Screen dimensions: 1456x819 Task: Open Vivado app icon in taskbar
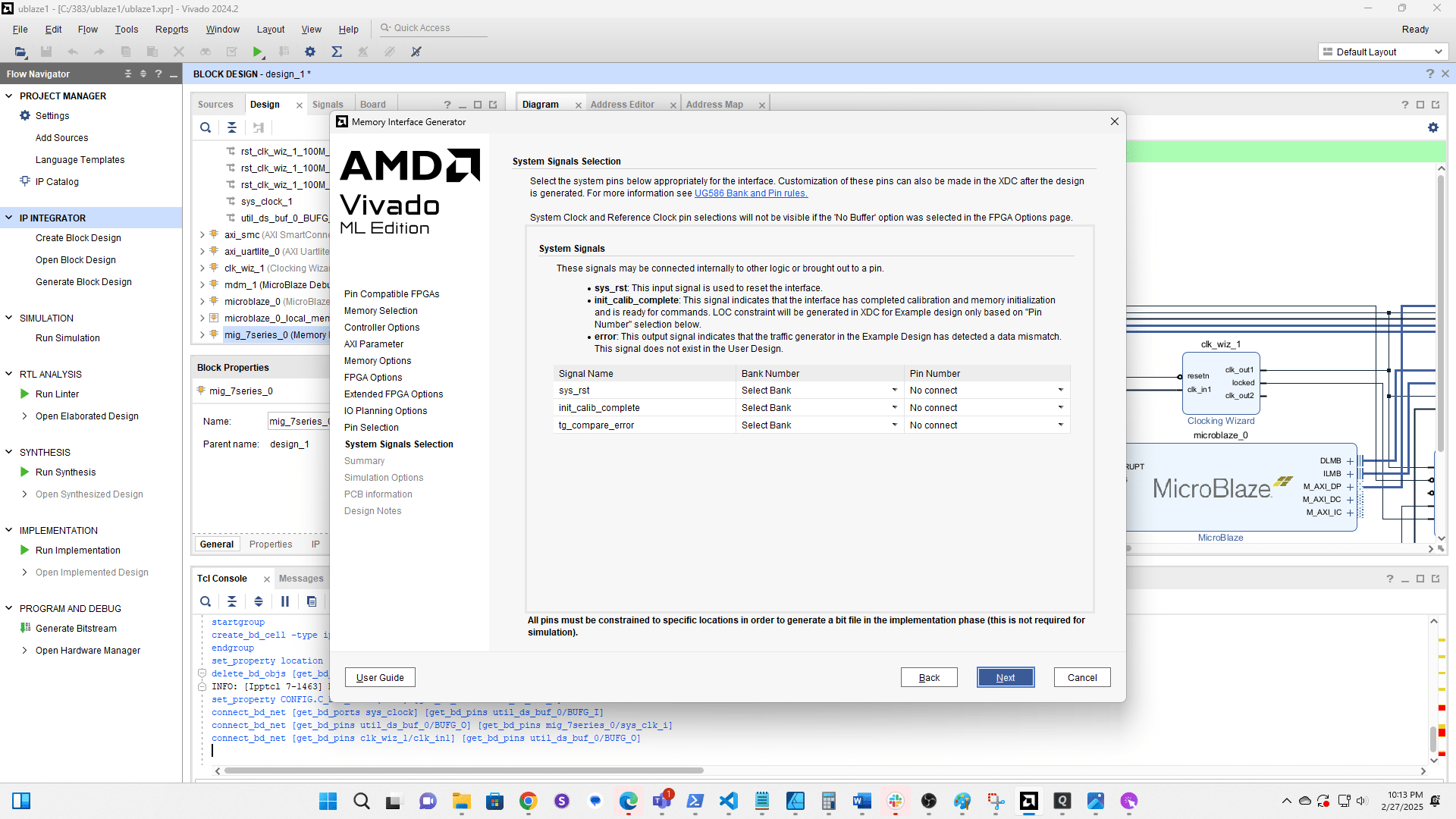tap(1028, 801)
